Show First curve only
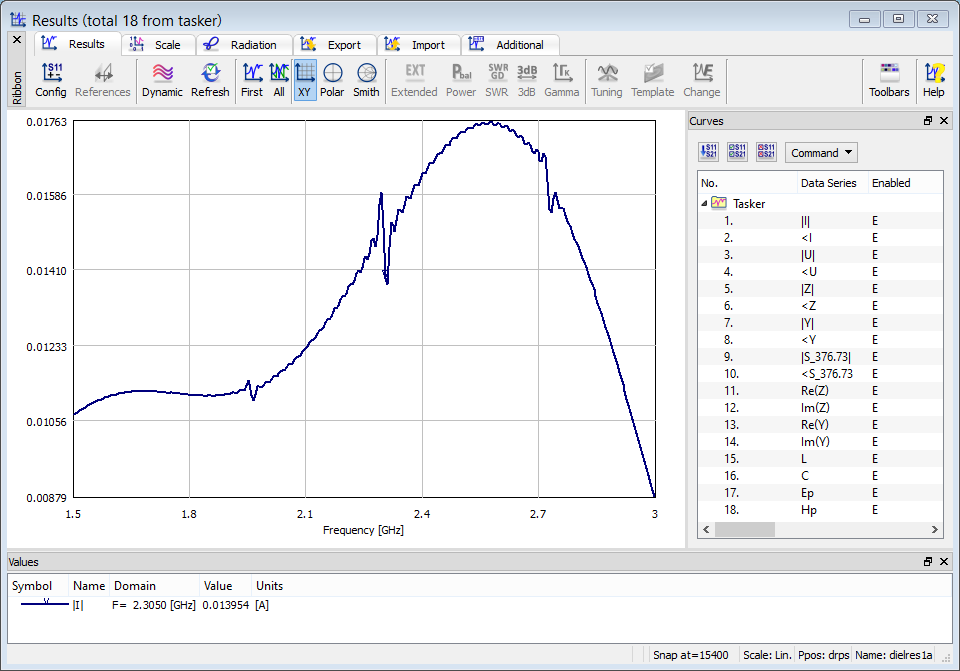The height and width of the screenshot is (671, 960). point(252,80)
